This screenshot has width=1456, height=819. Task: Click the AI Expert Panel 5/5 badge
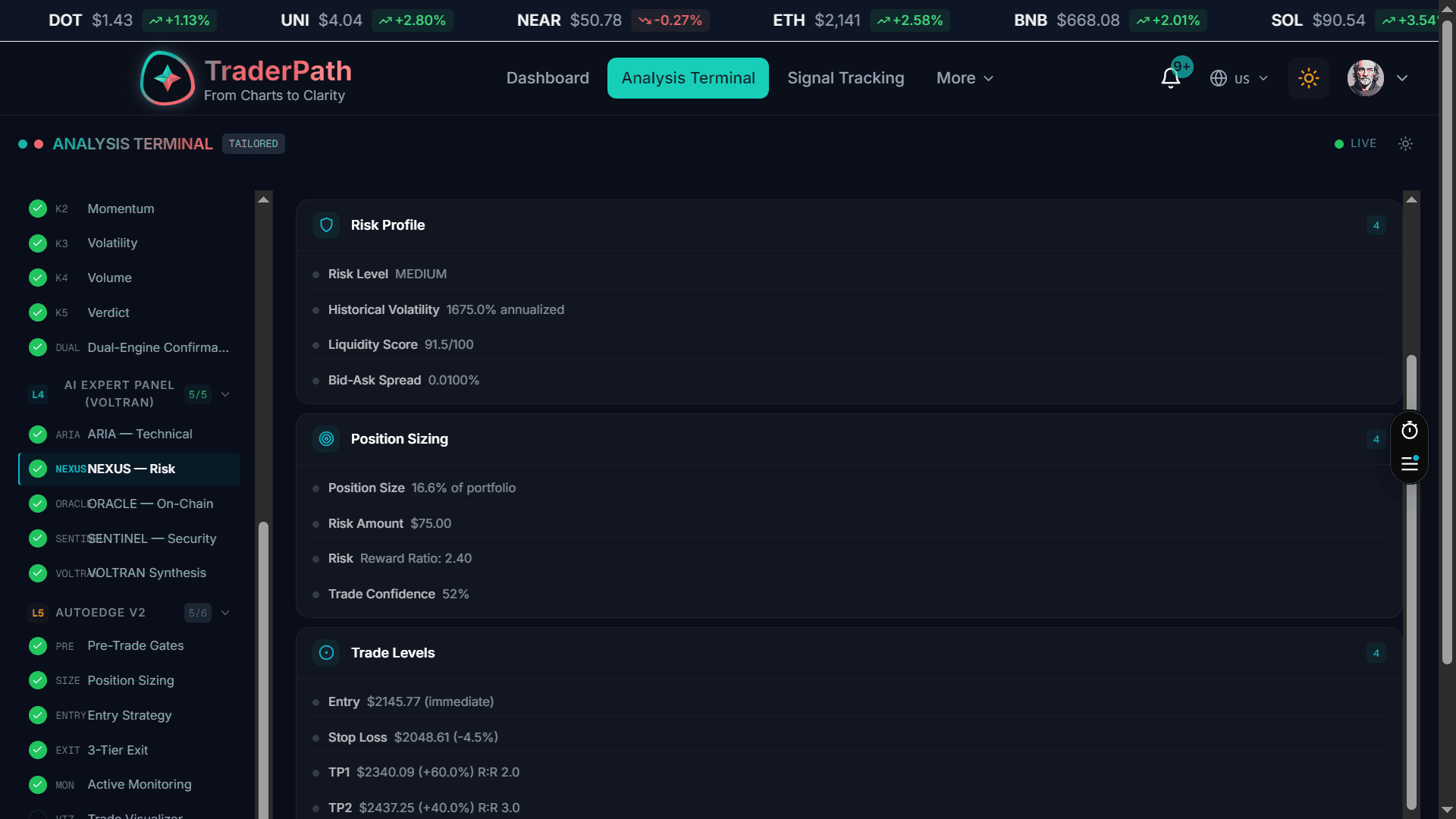point(198,394)
